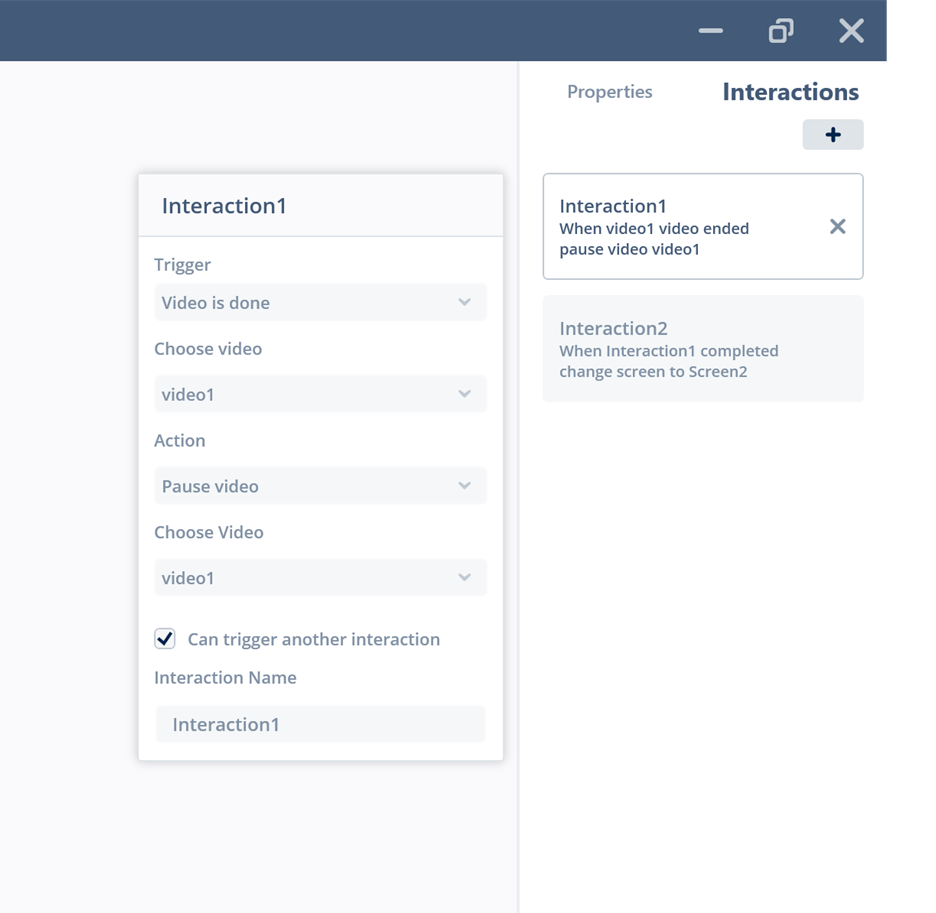The image size is (936, 913).
Task: Open the Action dropdown showing Pause video
Action: coord(321,486)
